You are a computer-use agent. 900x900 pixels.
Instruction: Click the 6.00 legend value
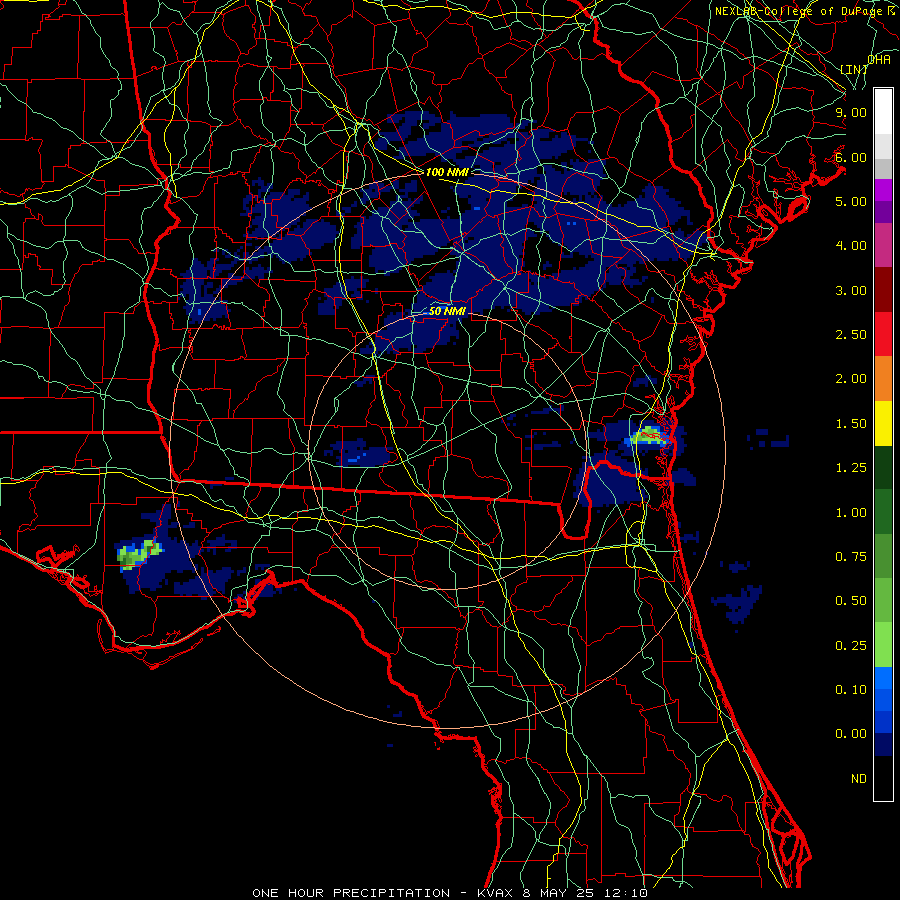click(x=851, y=157)
